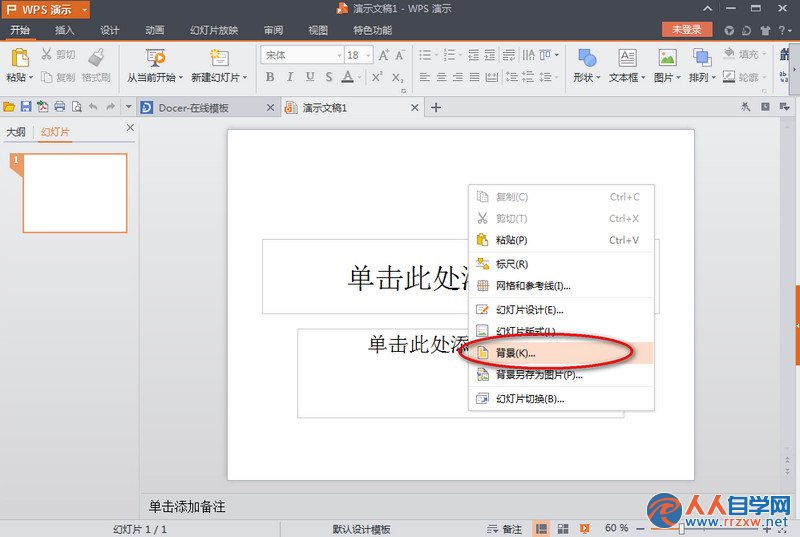Open the 审阅 ribbon tab

(273, 30)
